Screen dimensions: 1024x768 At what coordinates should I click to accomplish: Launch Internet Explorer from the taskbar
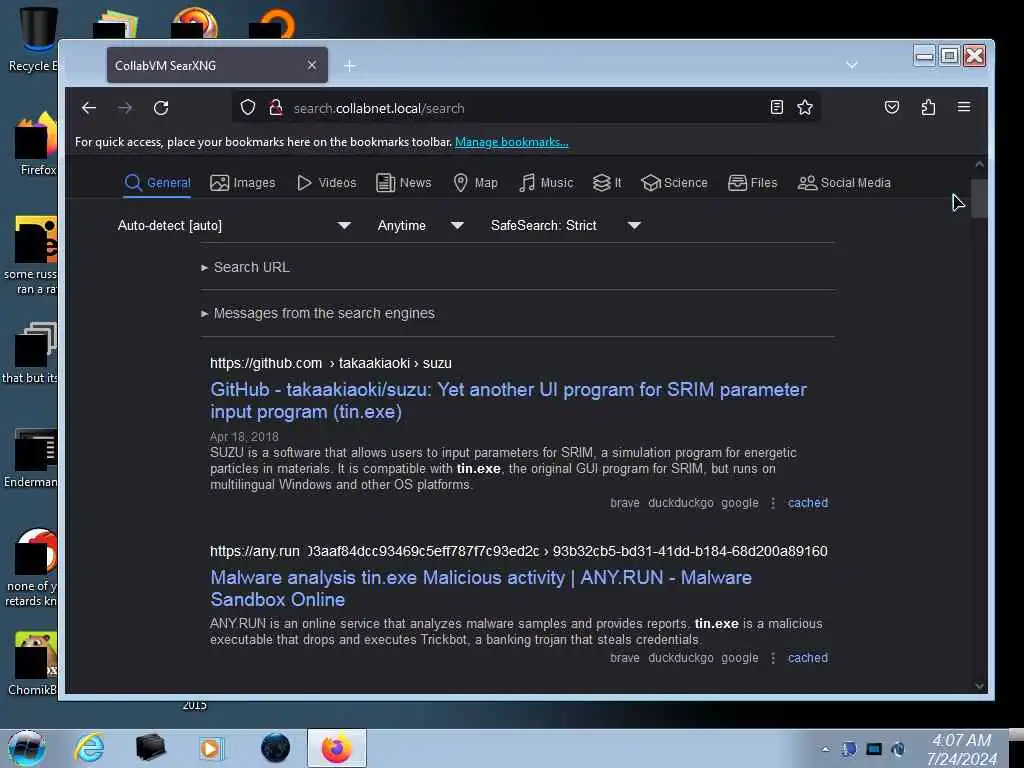point(89,748)
